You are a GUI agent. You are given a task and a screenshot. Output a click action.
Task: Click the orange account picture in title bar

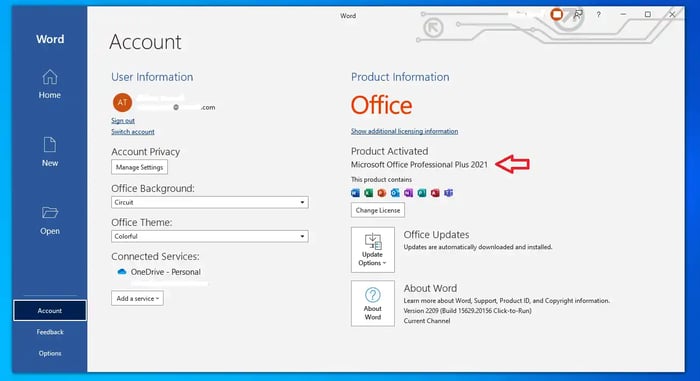pyautogui.click(x=557, y=15)
